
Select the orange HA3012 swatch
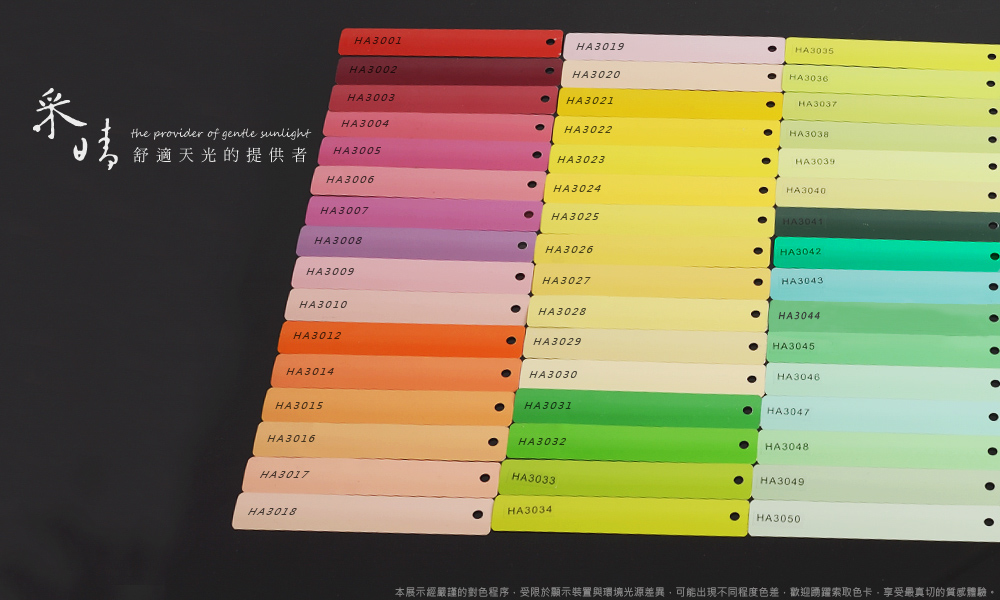400,339
